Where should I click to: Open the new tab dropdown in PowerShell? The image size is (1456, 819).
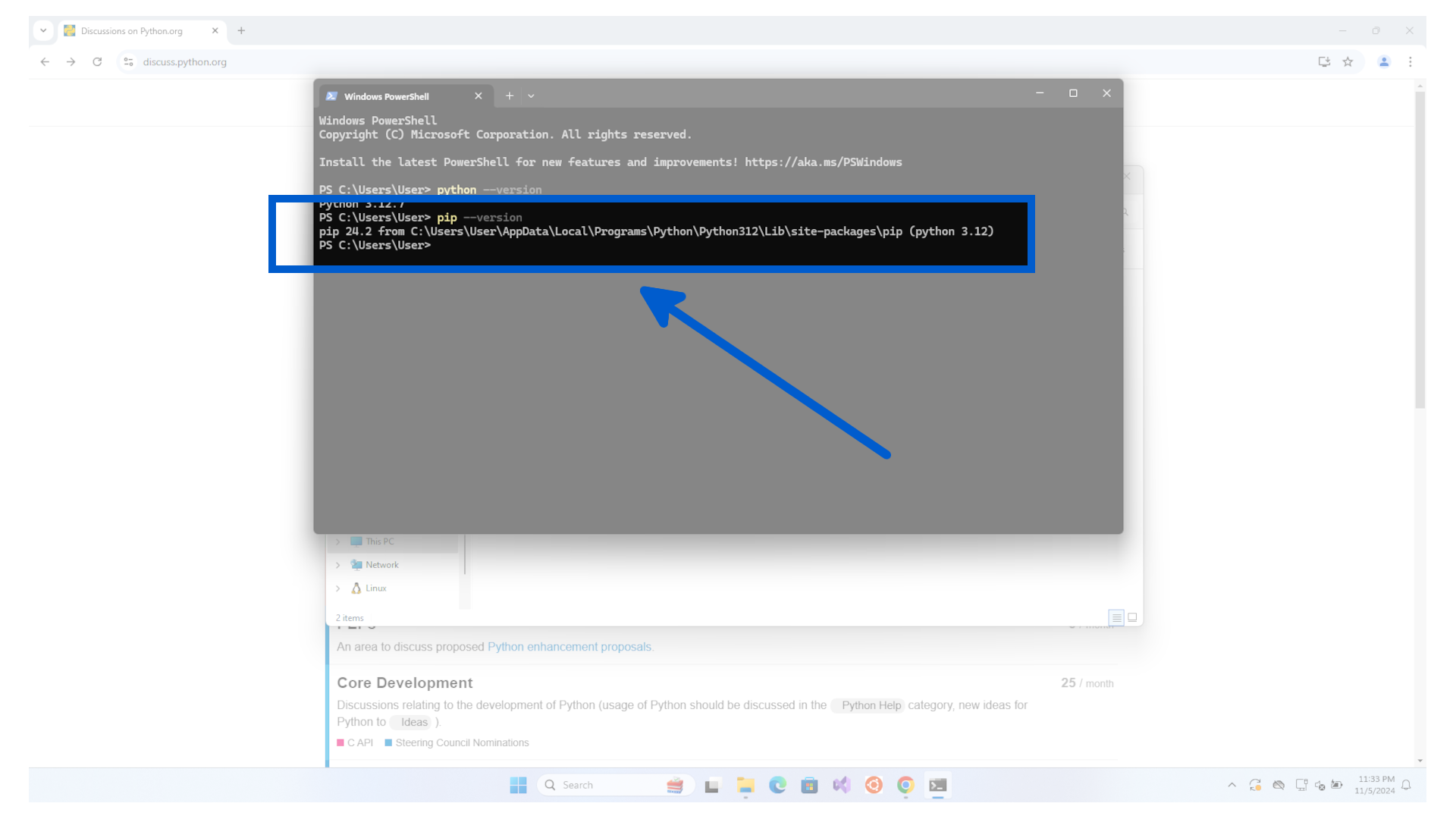point(531,96)
